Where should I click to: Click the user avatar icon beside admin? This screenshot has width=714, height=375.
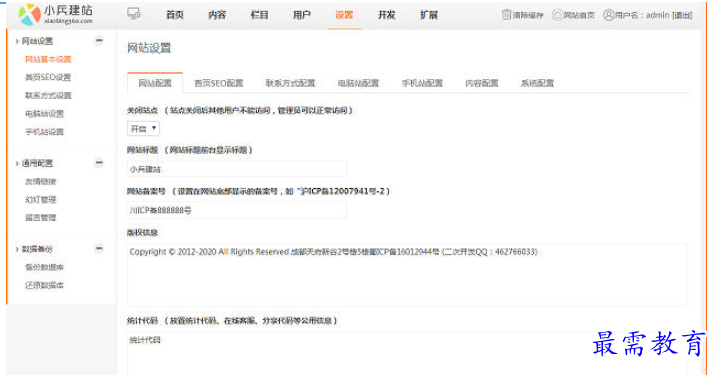click(x=608, y=15)
